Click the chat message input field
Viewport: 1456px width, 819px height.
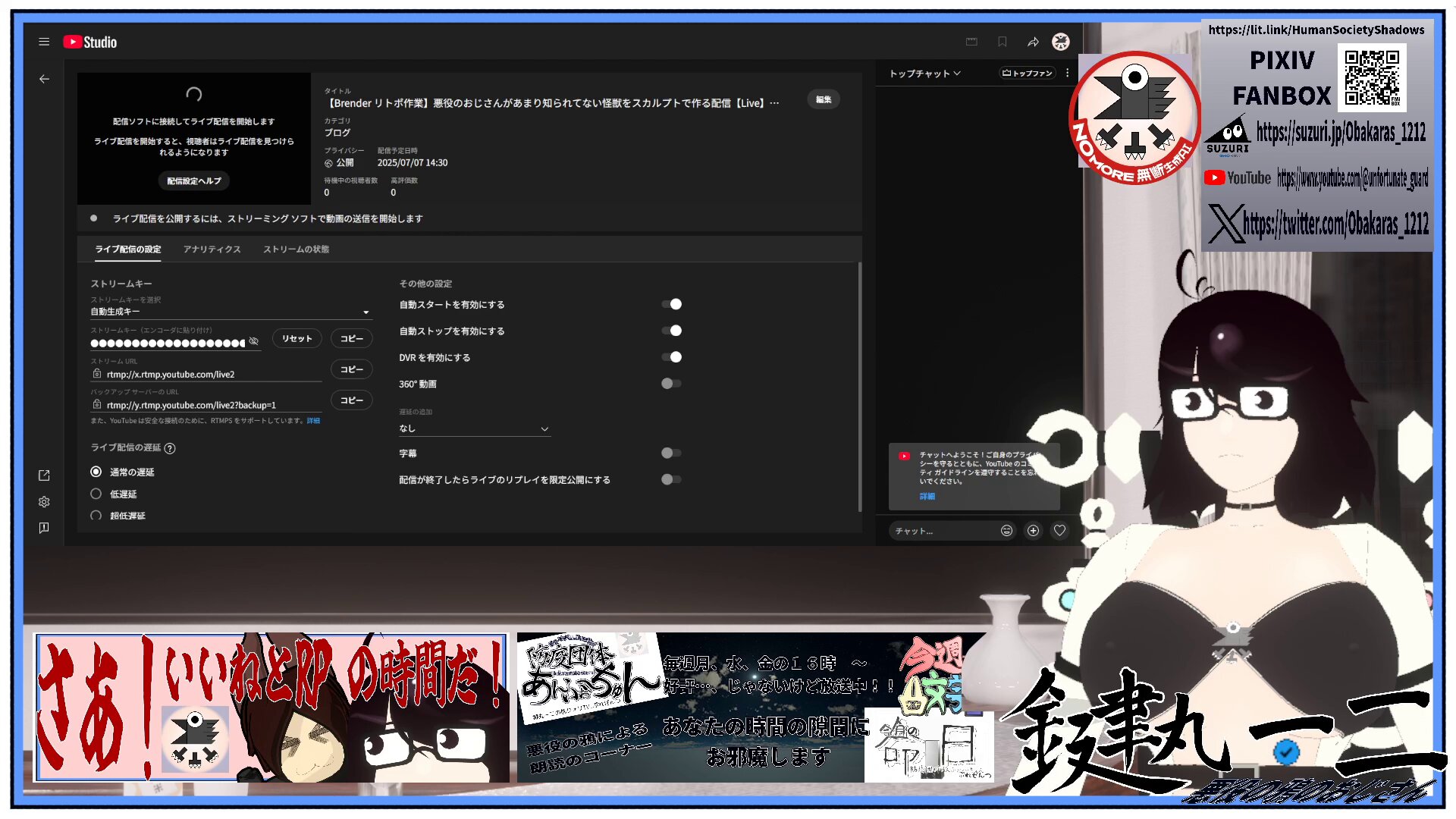coord(944,531)
